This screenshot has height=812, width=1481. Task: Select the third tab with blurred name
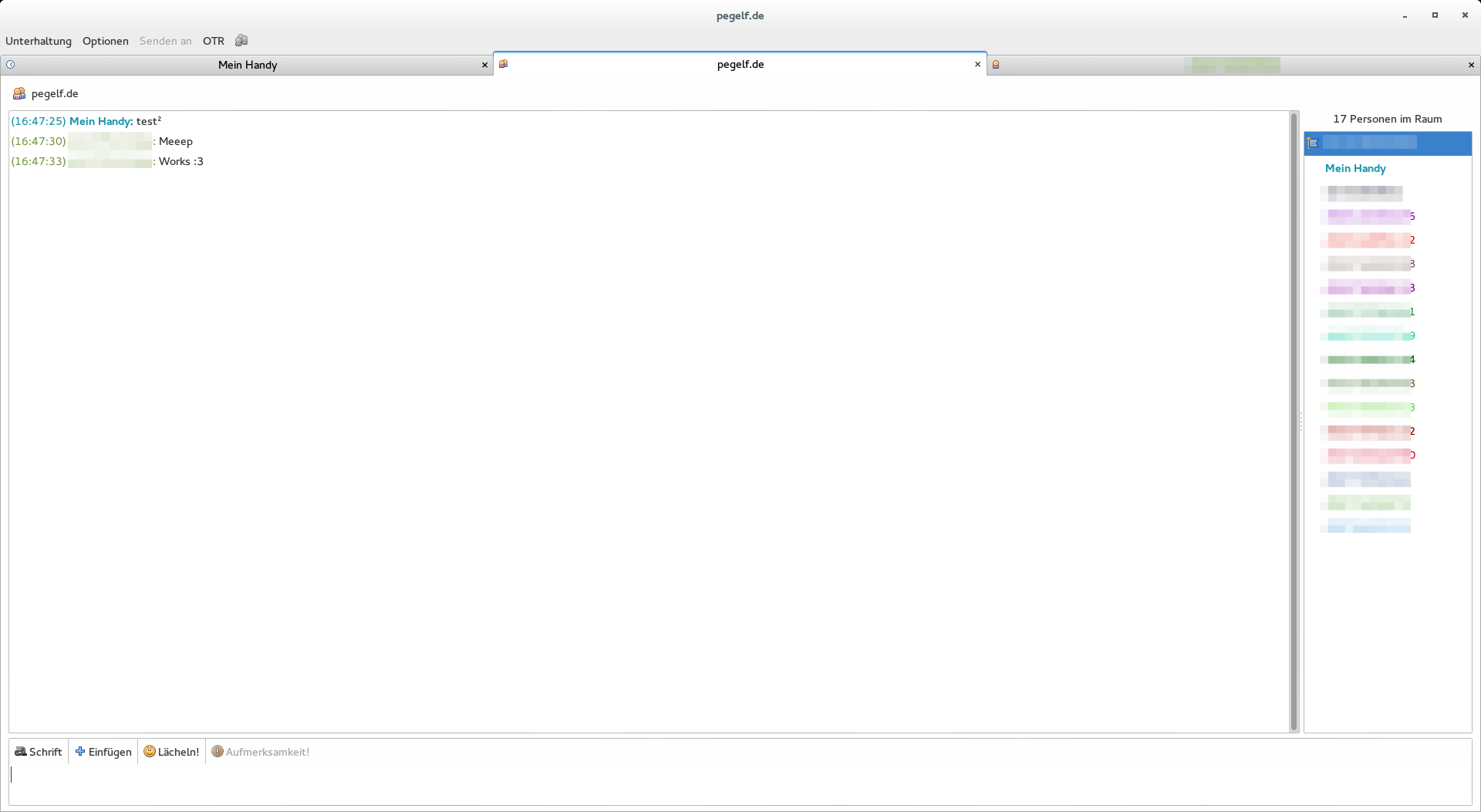1231,65
